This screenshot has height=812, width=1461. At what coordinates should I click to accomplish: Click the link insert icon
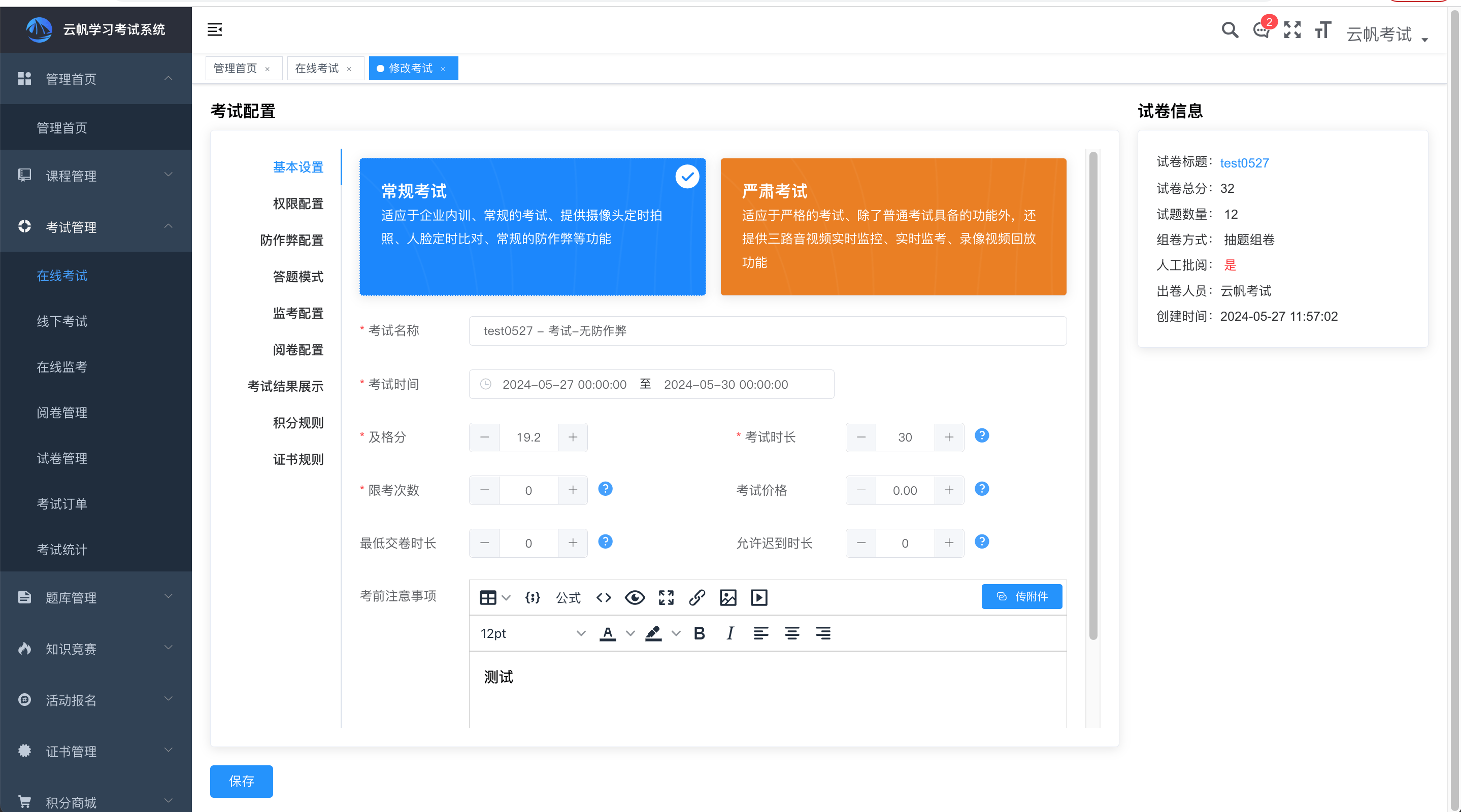click(697, 597)
